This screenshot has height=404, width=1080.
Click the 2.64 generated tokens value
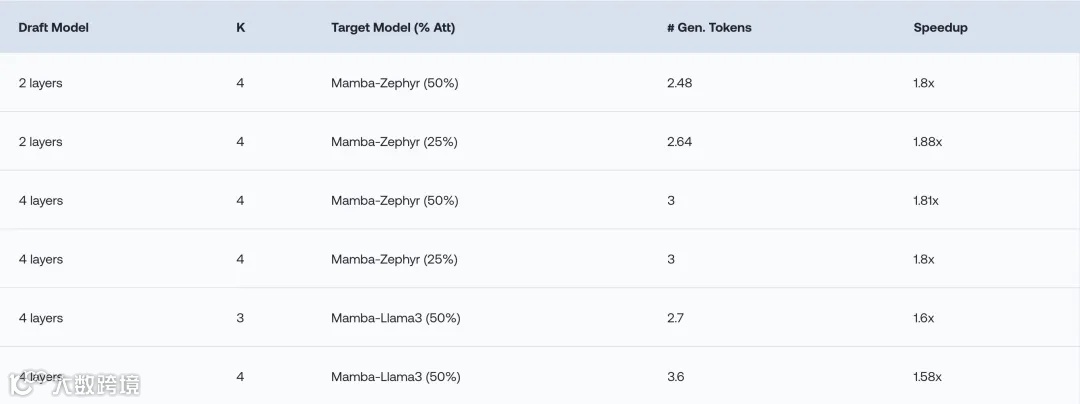[679, 142]
